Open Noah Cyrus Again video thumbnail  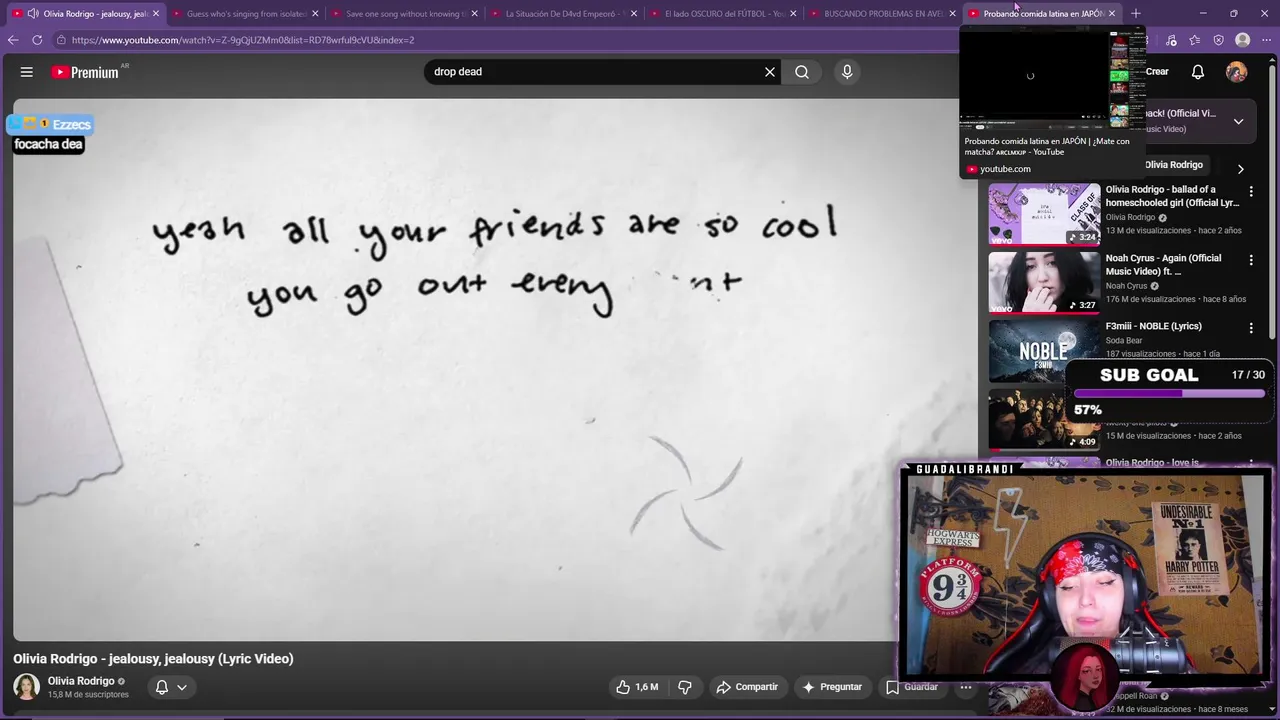pos(1044,282)
